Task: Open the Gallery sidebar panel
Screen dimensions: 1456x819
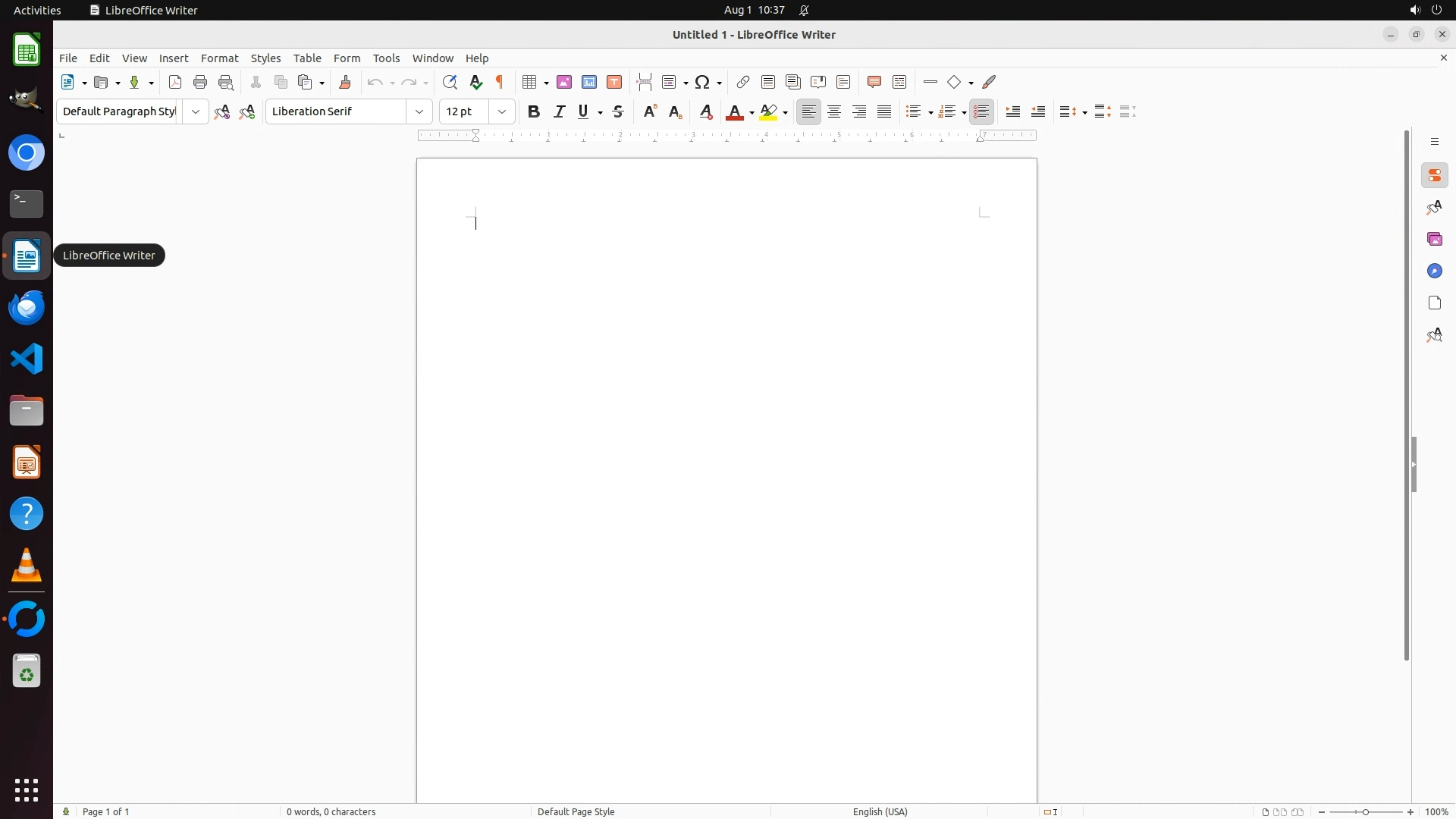Action: (1435, 240)
